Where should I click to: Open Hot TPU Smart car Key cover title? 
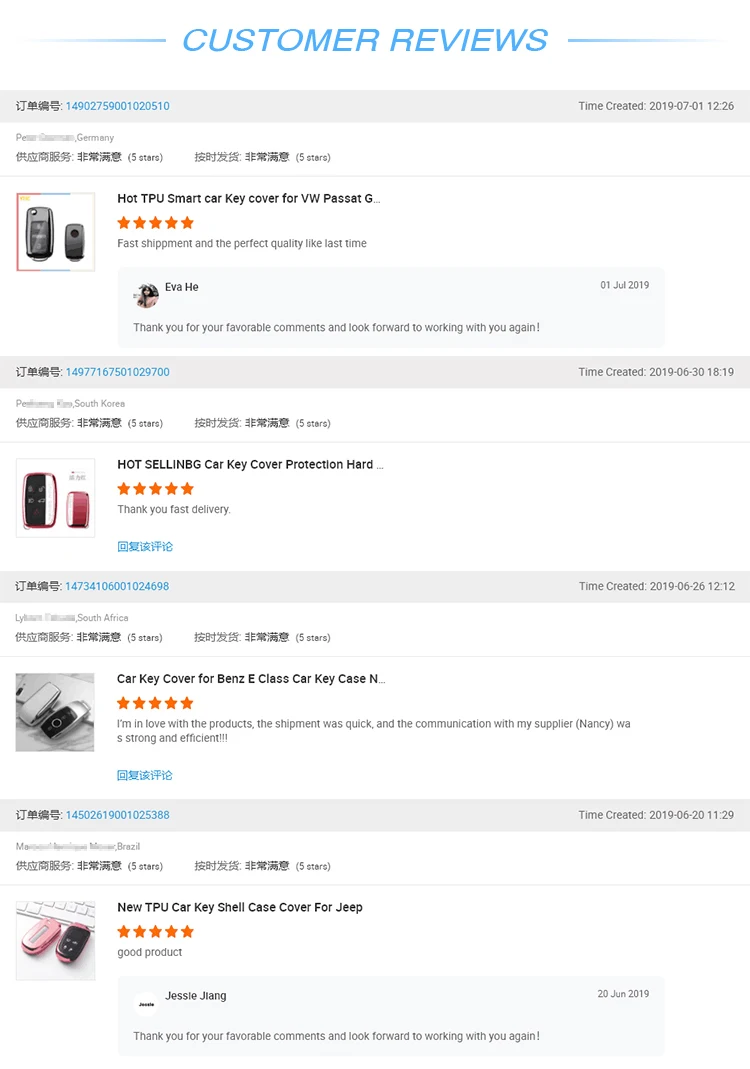[x=248, y=199]
